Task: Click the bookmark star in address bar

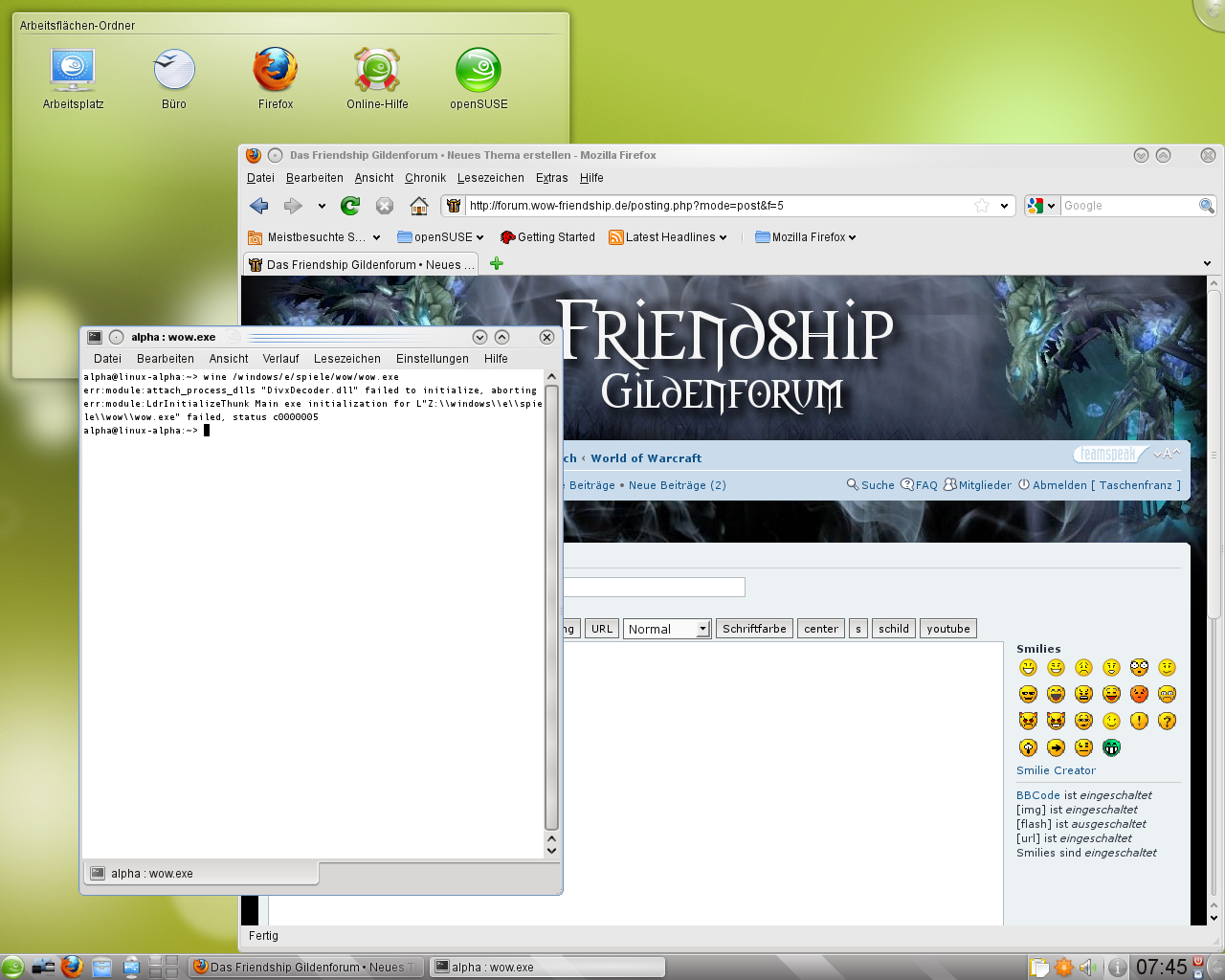Action: [x=982, y=206]
